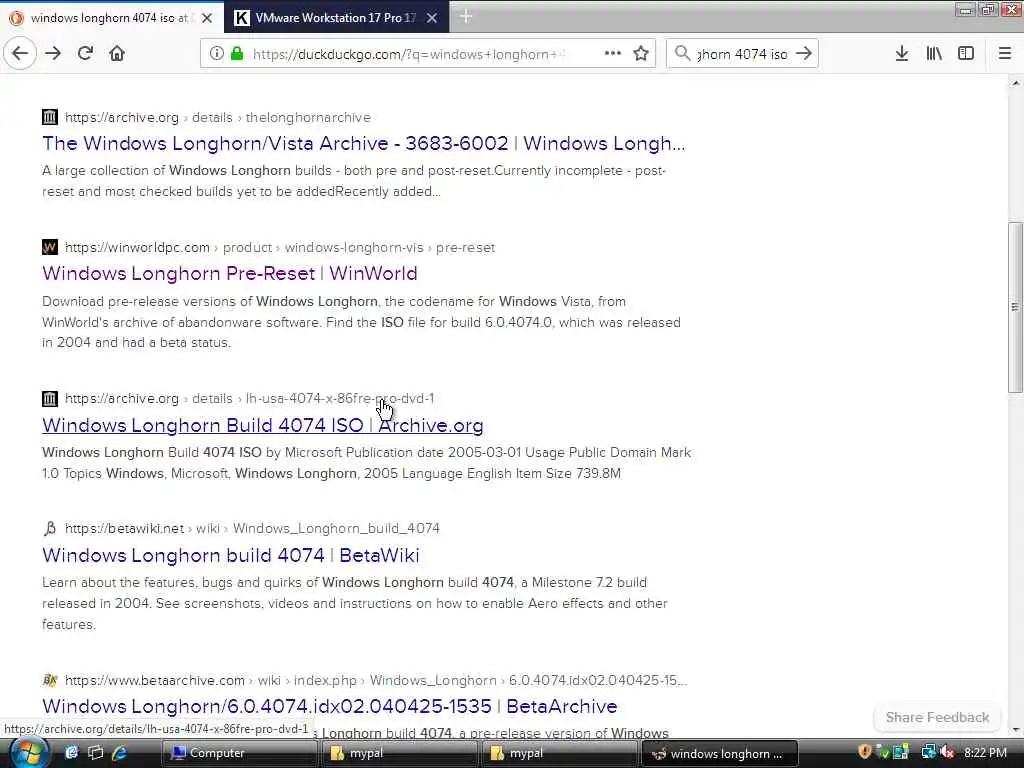Open the browser home page

(117, 53)
